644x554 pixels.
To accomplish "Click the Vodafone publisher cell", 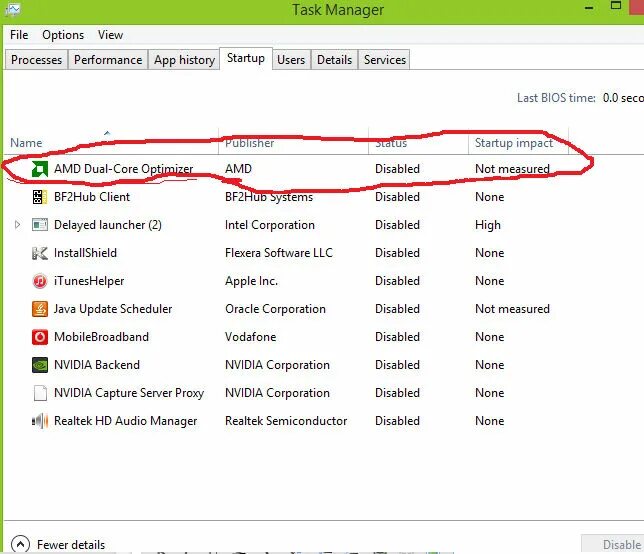I will click(251, 337).
